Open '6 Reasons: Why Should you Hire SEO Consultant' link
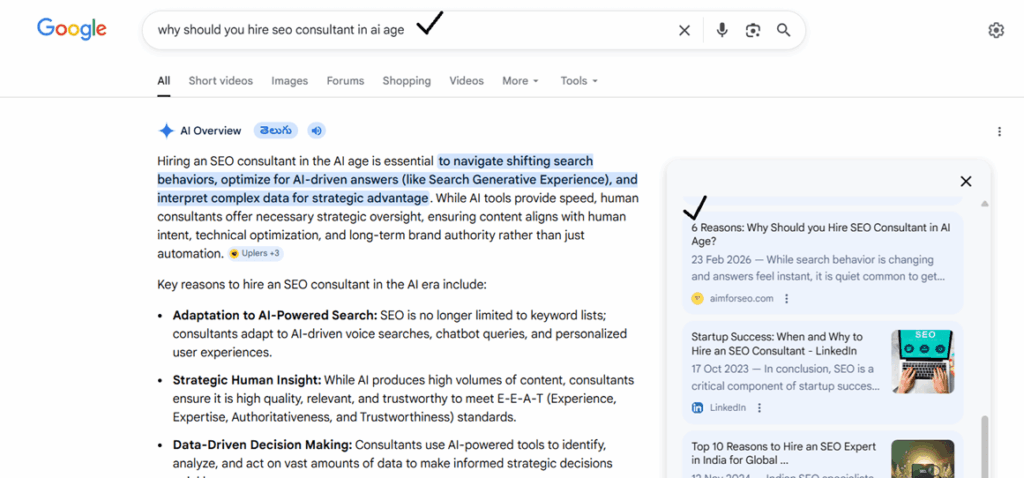This screenshot has height=478, width=1024. 820,234
